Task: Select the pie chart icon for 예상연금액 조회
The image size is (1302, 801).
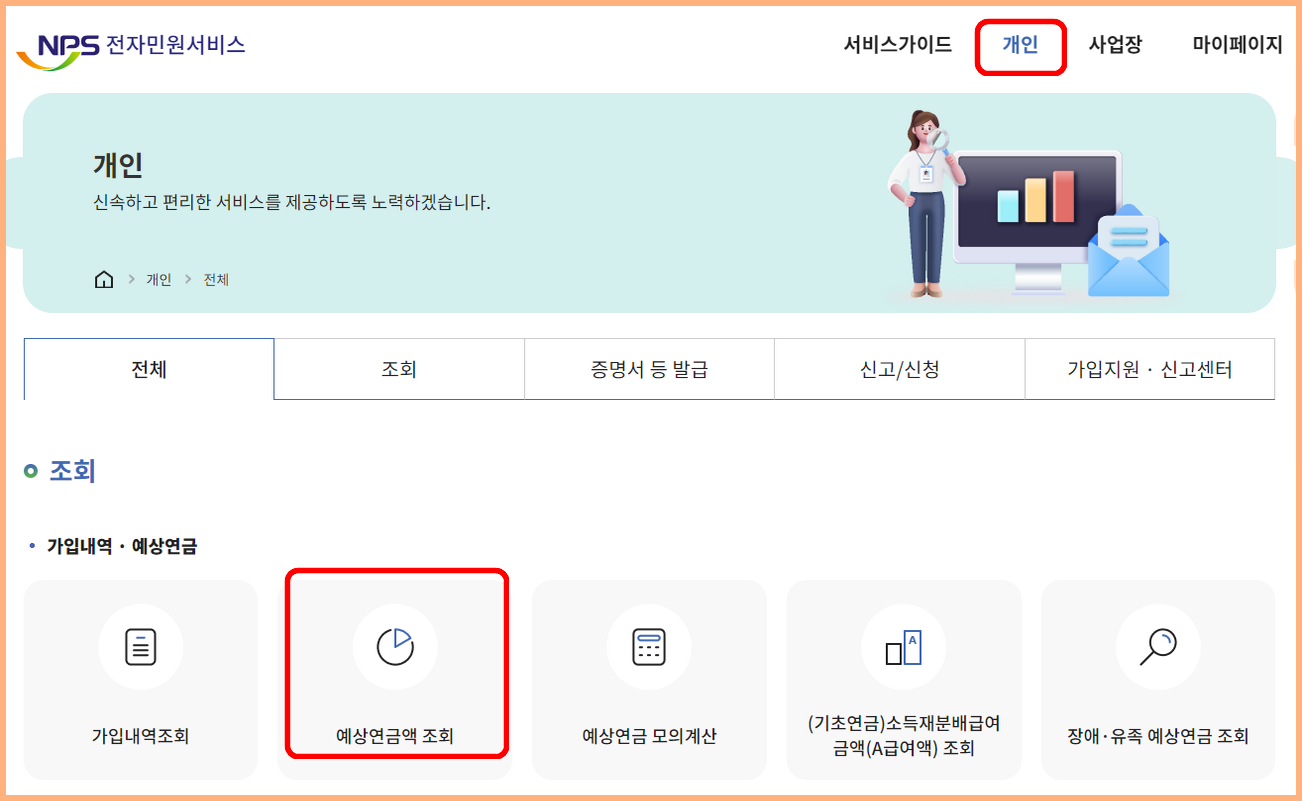Action: pyautogui.click(x=394, y=646)
